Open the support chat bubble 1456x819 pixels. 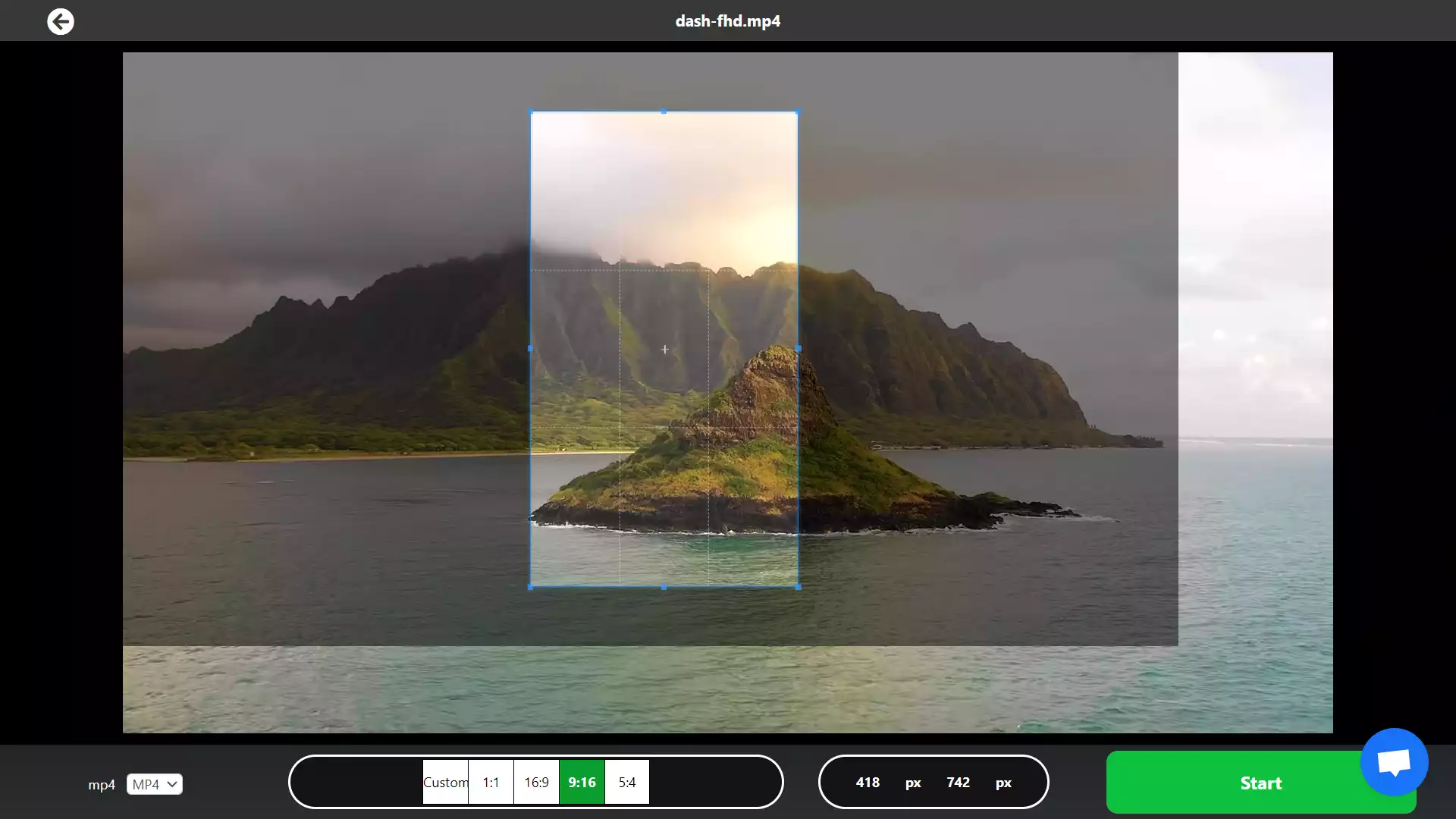(x=1394, y=762)
